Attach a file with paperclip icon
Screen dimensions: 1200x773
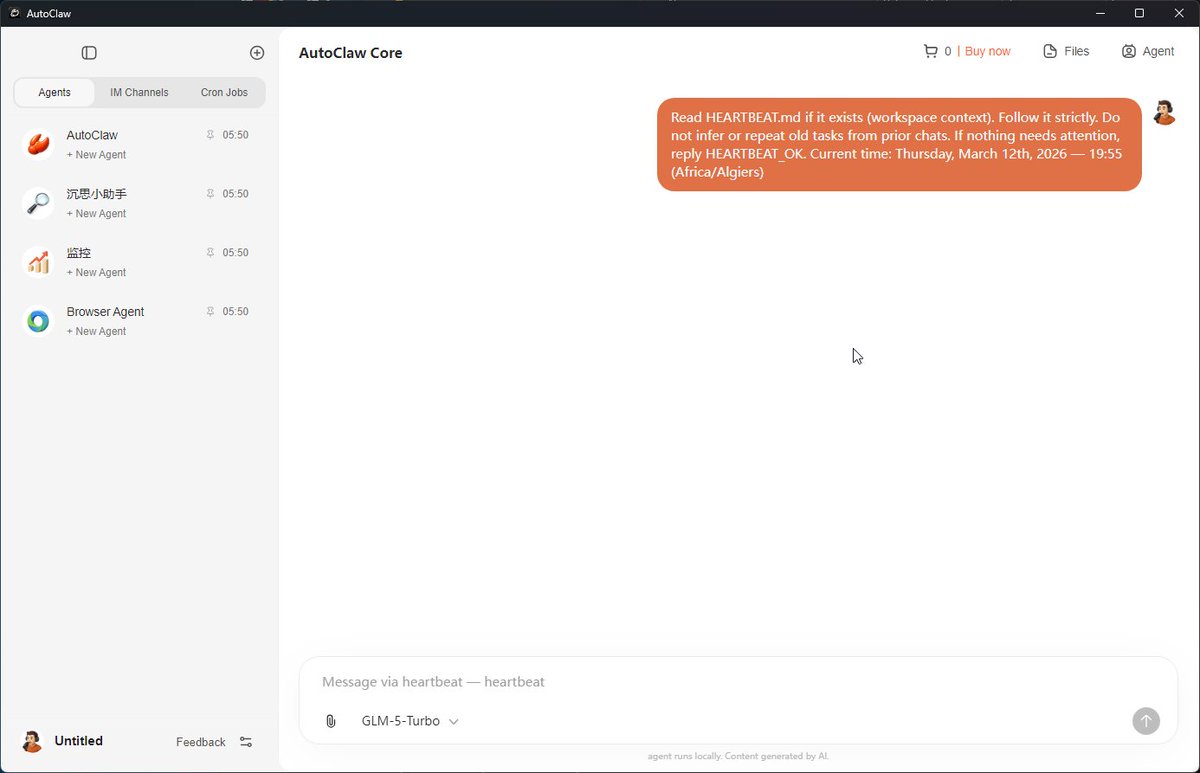(331, 721)
